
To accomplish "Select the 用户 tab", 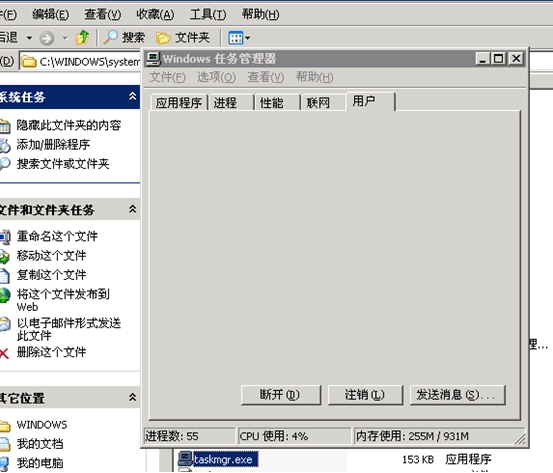I will [371, 101].
